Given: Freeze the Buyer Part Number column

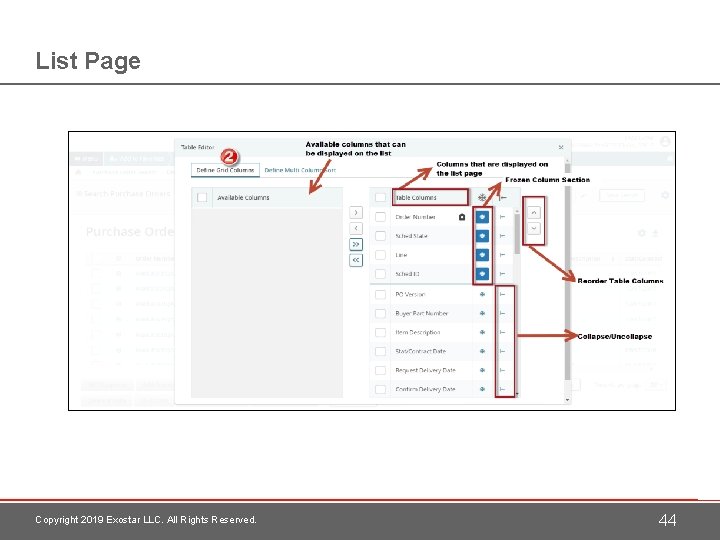Looking at the screenshot, I should click(482, 313).
